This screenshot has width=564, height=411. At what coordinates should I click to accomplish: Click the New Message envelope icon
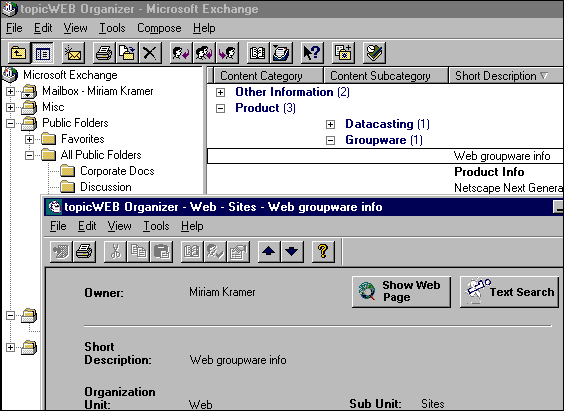(73, 53)
